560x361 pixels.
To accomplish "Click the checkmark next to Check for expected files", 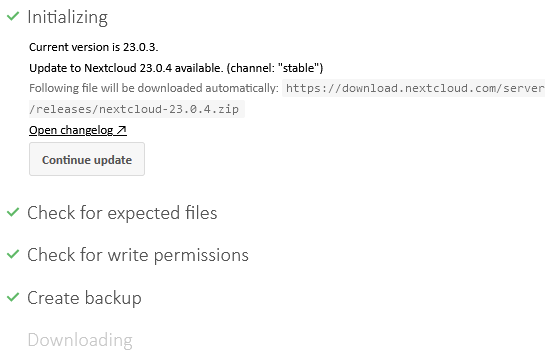I will 13,212.
